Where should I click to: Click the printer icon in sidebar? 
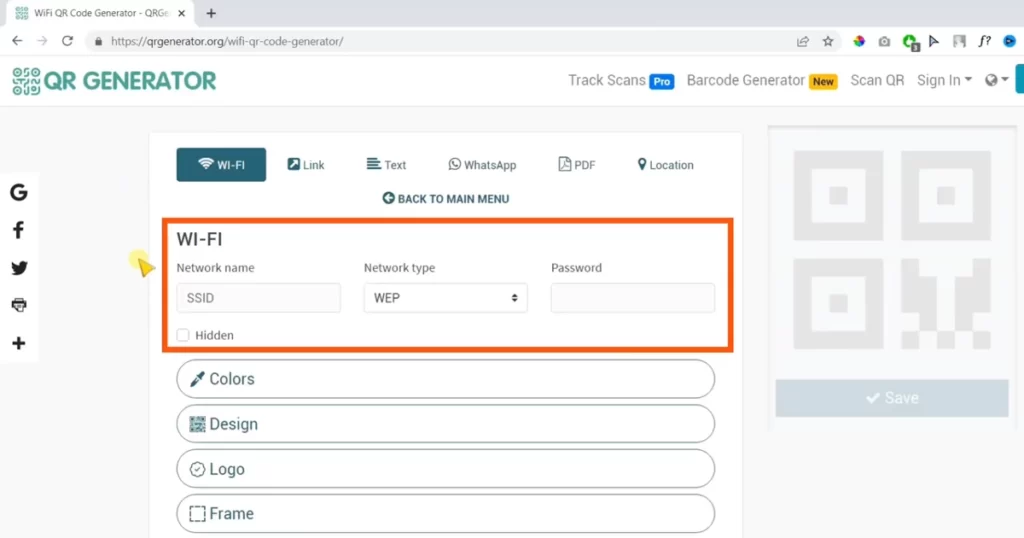19,305
